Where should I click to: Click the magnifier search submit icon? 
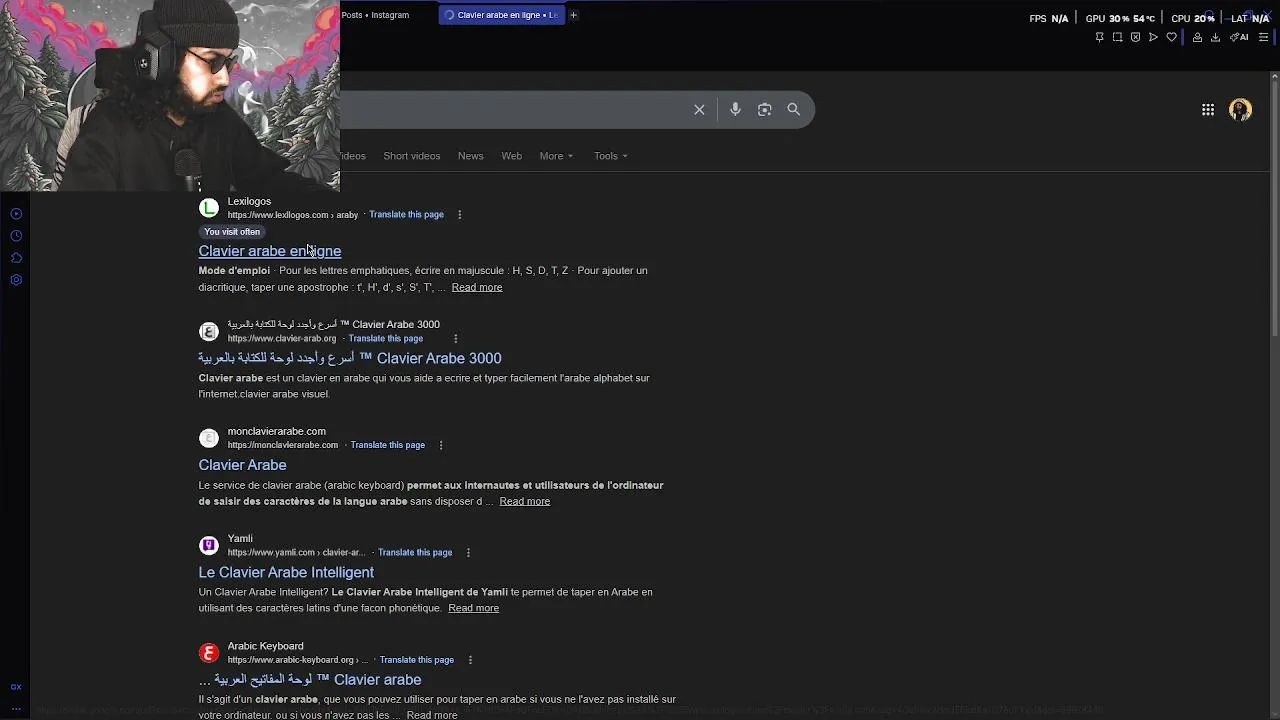[793, 110]
